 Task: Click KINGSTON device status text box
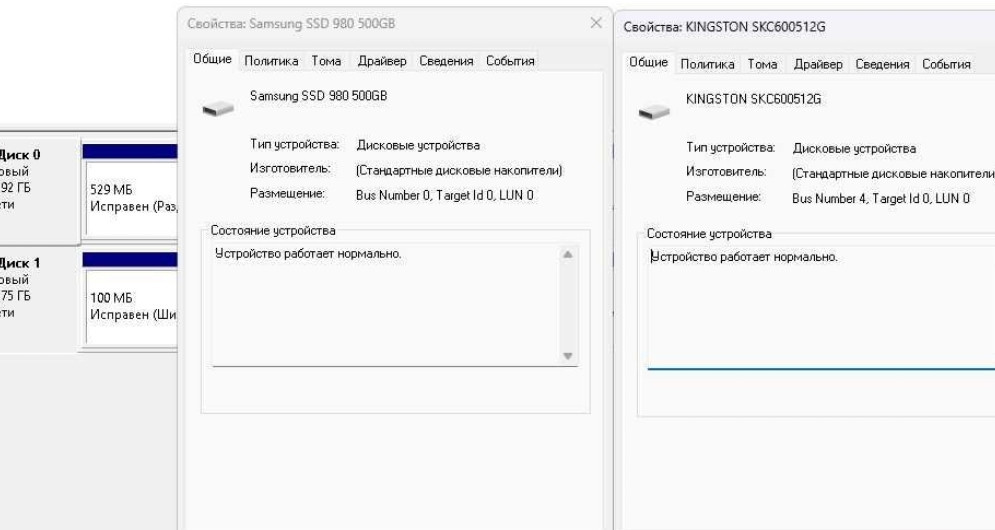[x=821, y=307]
